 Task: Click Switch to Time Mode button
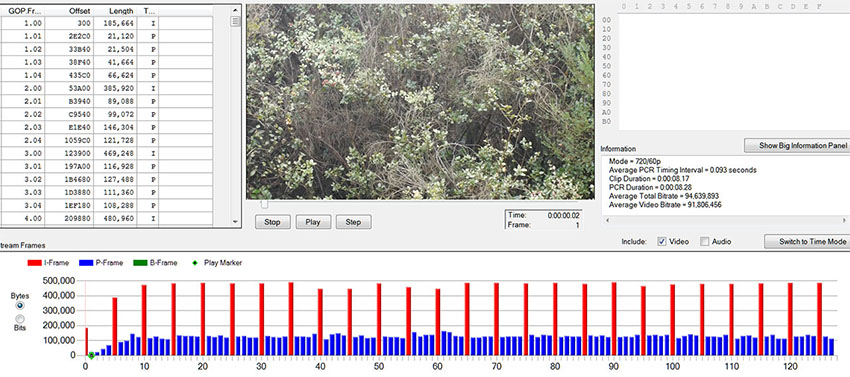(807, 241)
